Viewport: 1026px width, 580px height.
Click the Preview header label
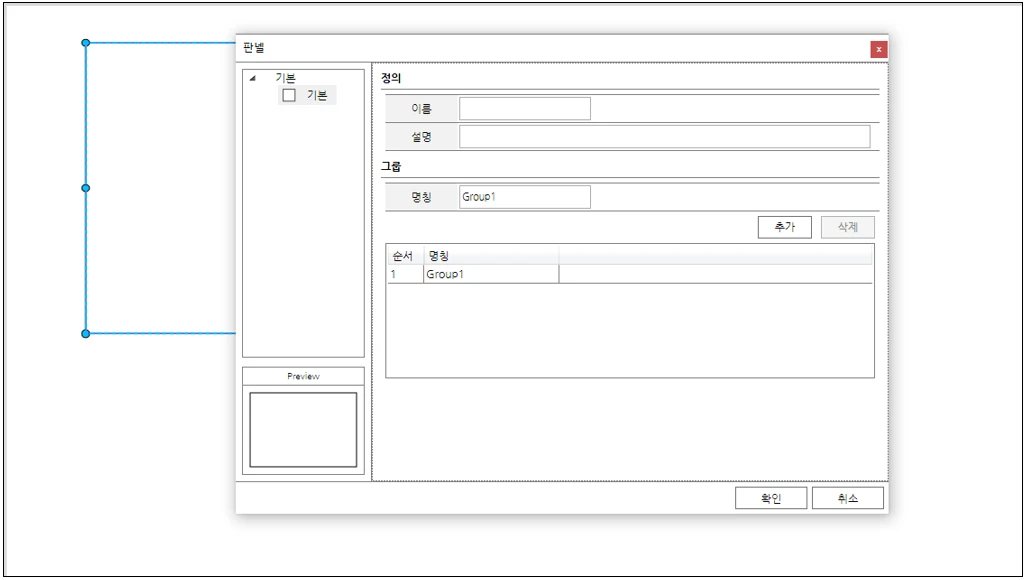[x=303, y=376]
